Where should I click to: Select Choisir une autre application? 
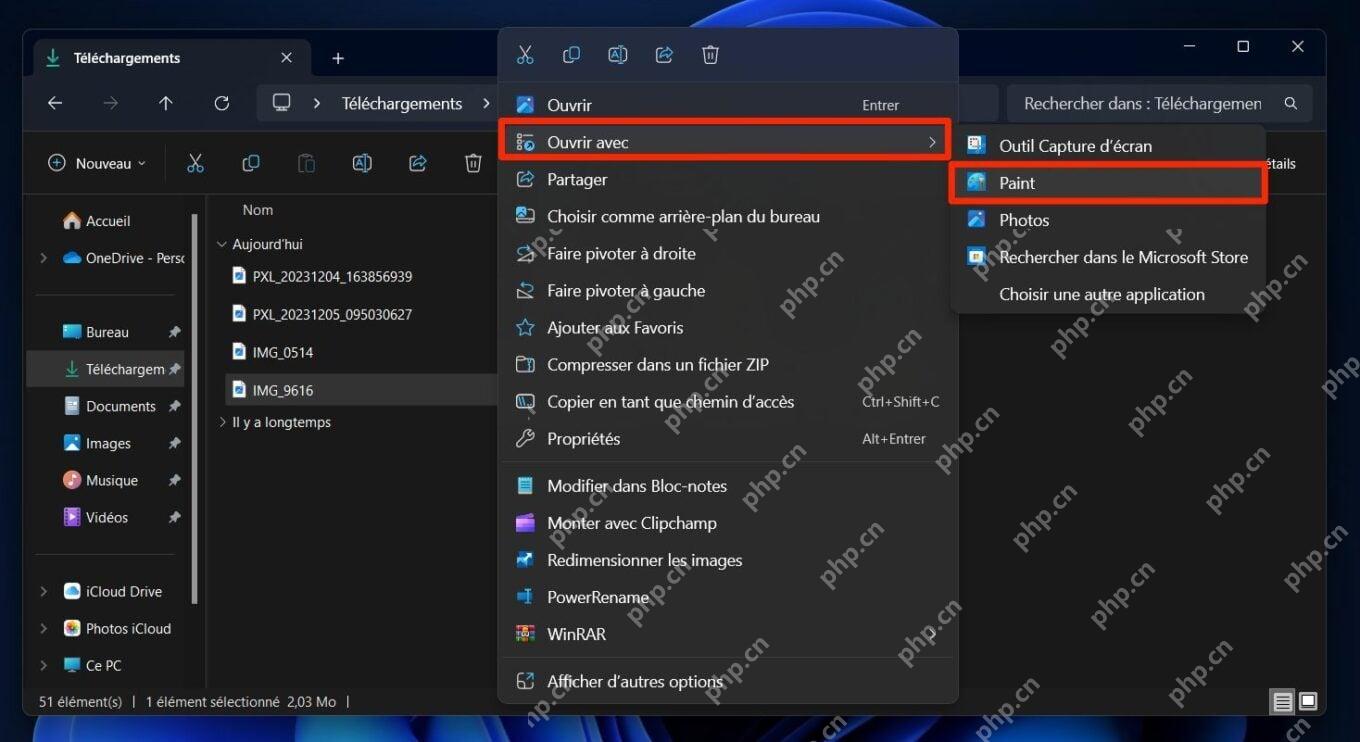1108,294
